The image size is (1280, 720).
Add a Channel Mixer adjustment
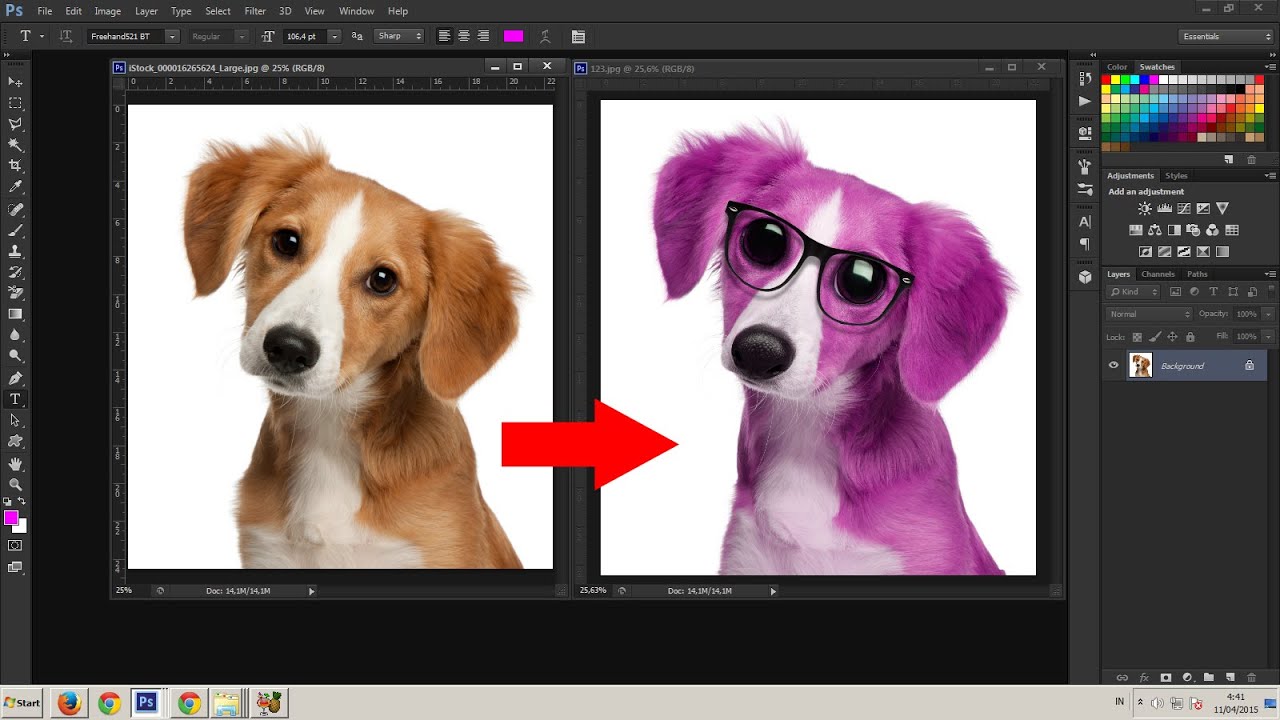pyautogui.click(x=1212, y=230)
